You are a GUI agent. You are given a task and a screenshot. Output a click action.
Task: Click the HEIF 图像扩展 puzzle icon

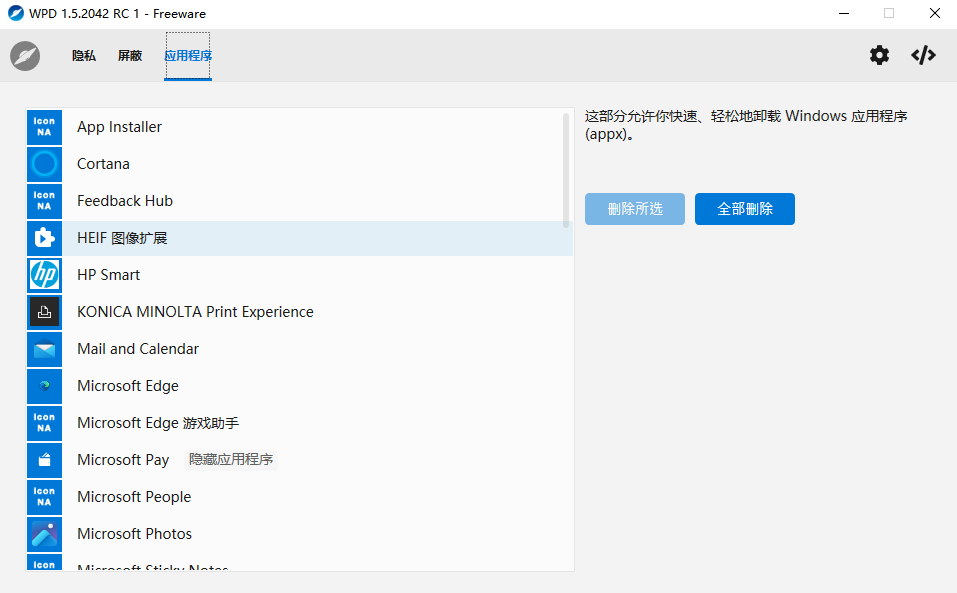point(45,238)
